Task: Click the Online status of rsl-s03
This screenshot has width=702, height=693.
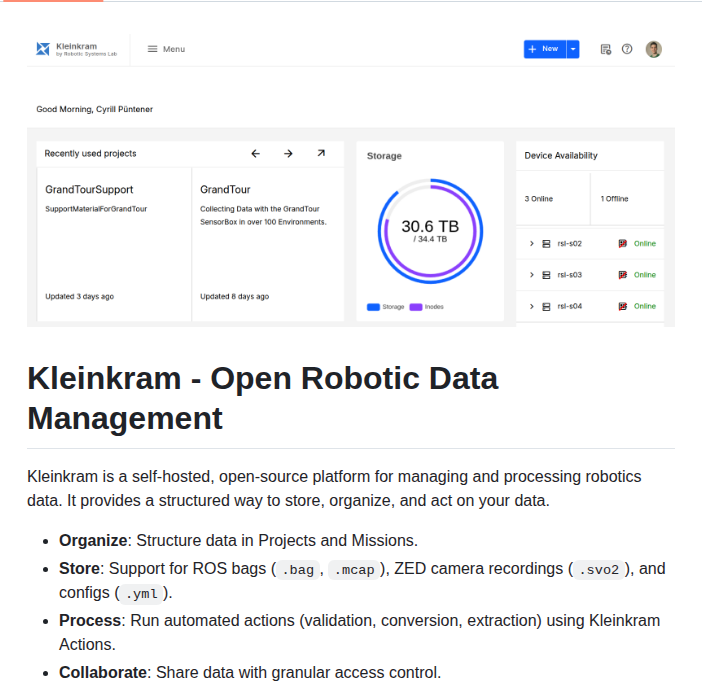Action: click(x=645, y=275)
